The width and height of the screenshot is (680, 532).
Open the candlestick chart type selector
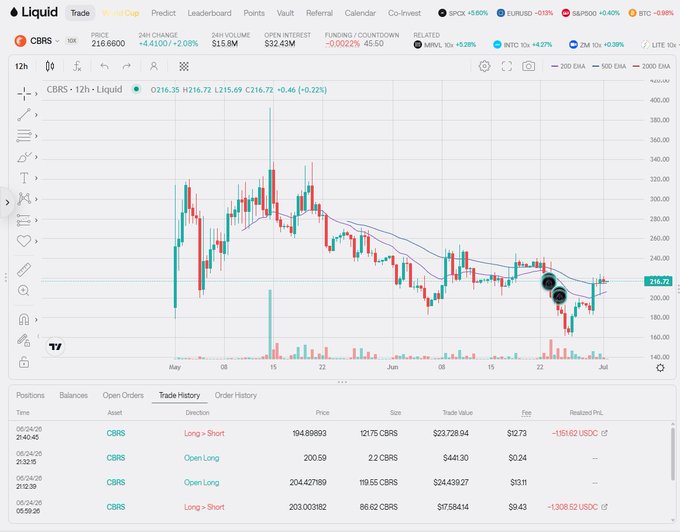point(50,66)
